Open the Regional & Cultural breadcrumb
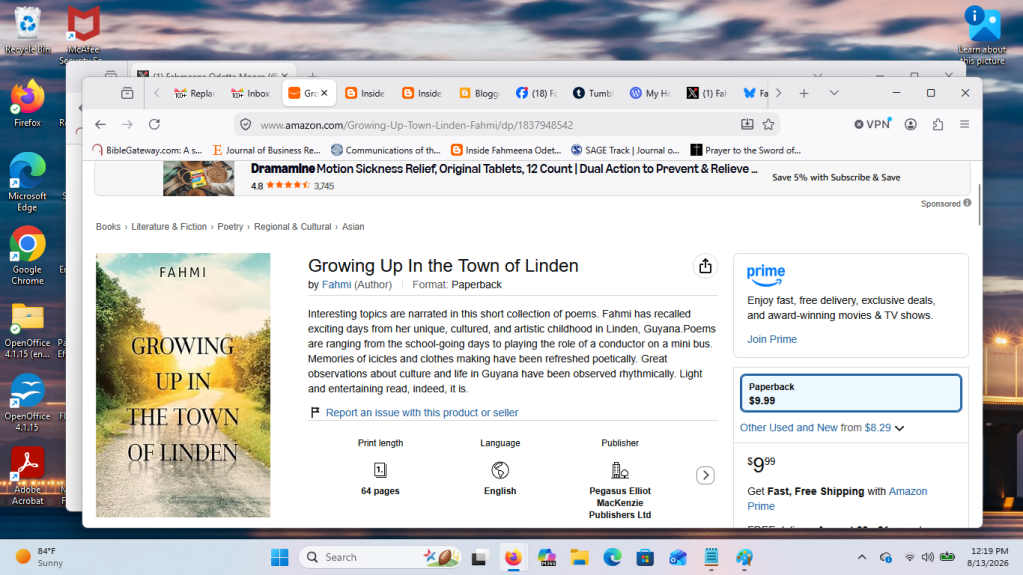Viewport: 1023px width, 575px height. [x=292, y=226]
